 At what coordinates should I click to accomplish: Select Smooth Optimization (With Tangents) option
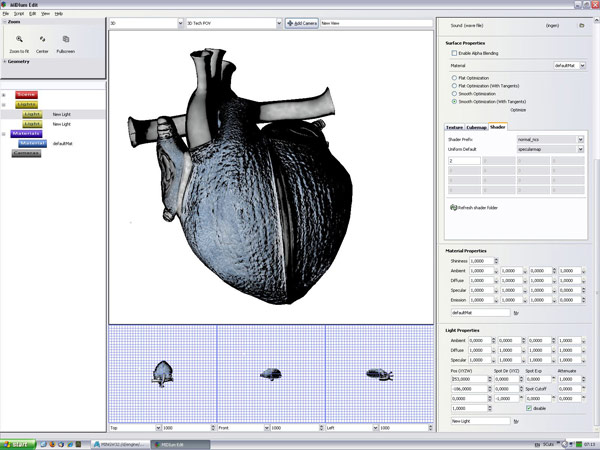(454, 102)
